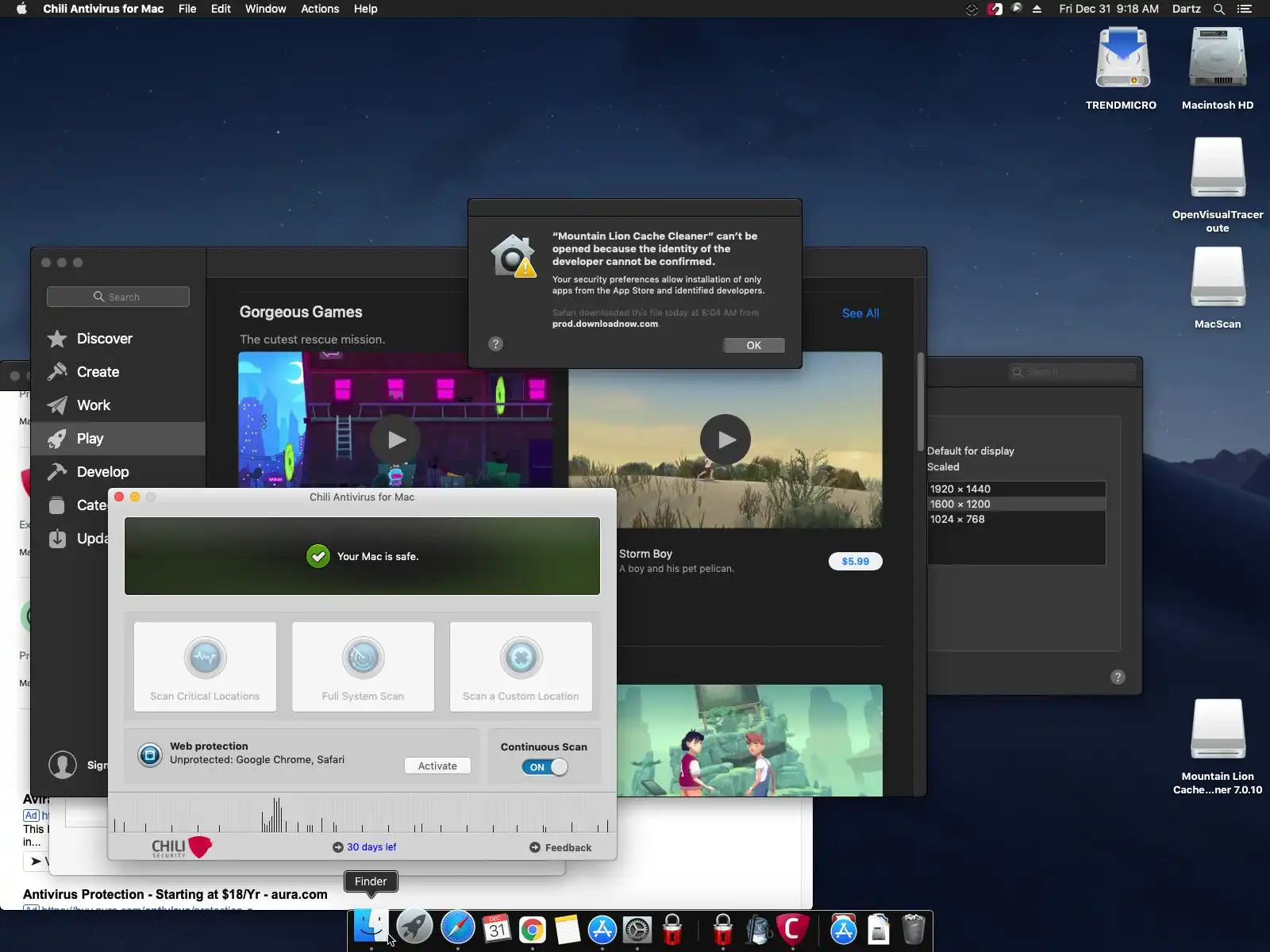Screen dimensions: 1270x952
Task: Turn off the Continuous Scan switch
Action: click(545, 767)
